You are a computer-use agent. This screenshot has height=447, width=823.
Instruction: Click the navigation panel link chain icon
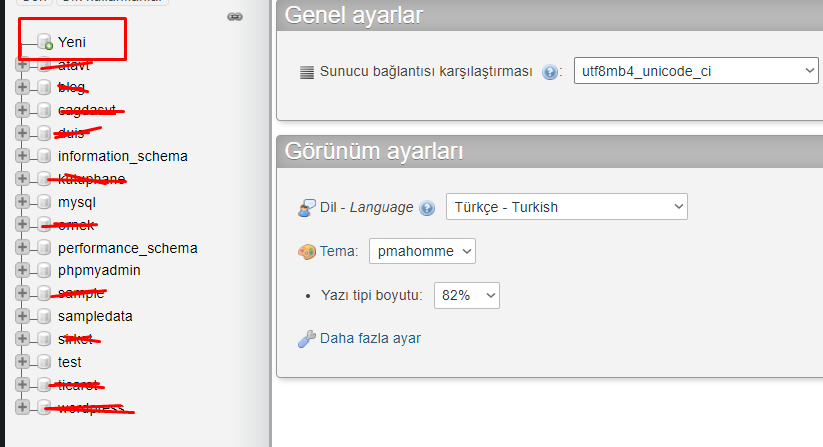tap(235, 17)
